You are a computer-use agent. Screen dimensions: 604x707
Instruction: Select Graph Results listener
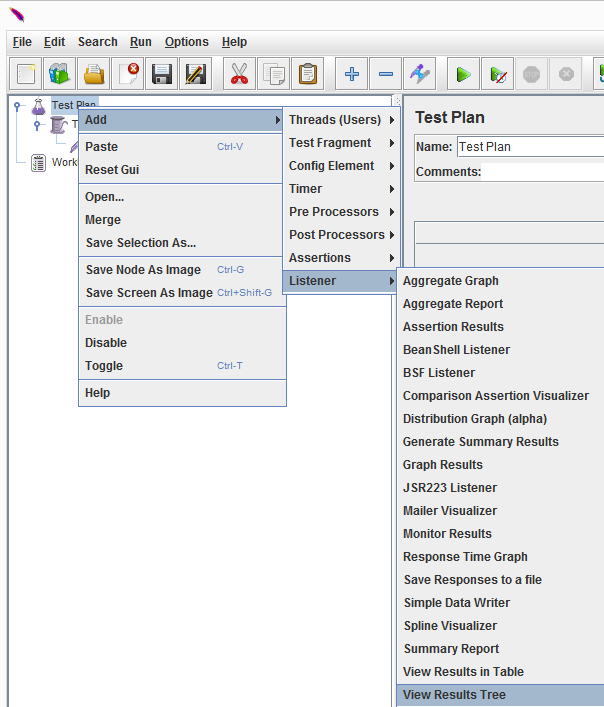(500, 465)
